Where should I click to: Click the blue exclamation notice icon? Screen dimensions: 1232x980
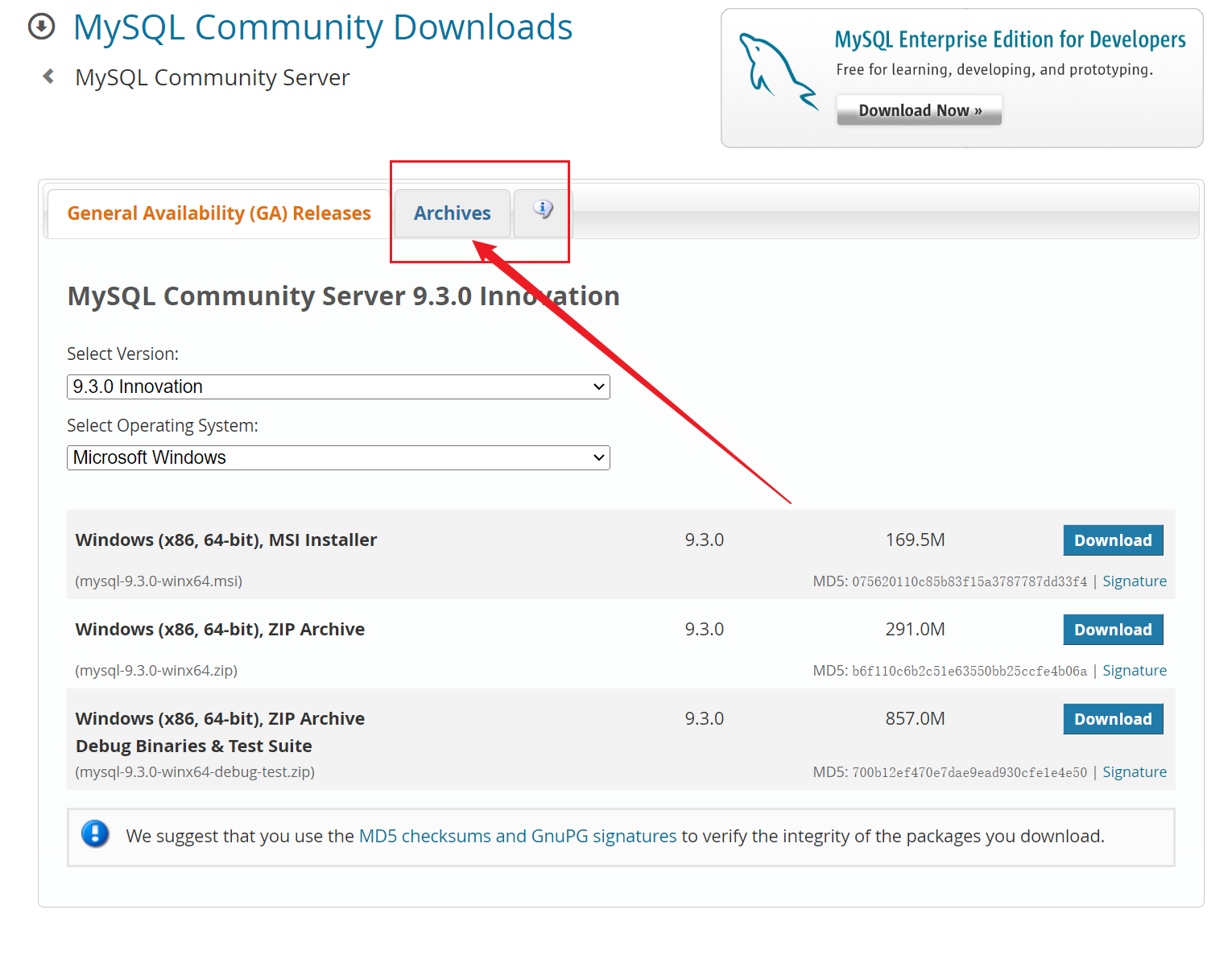click(x=95, y=833)
